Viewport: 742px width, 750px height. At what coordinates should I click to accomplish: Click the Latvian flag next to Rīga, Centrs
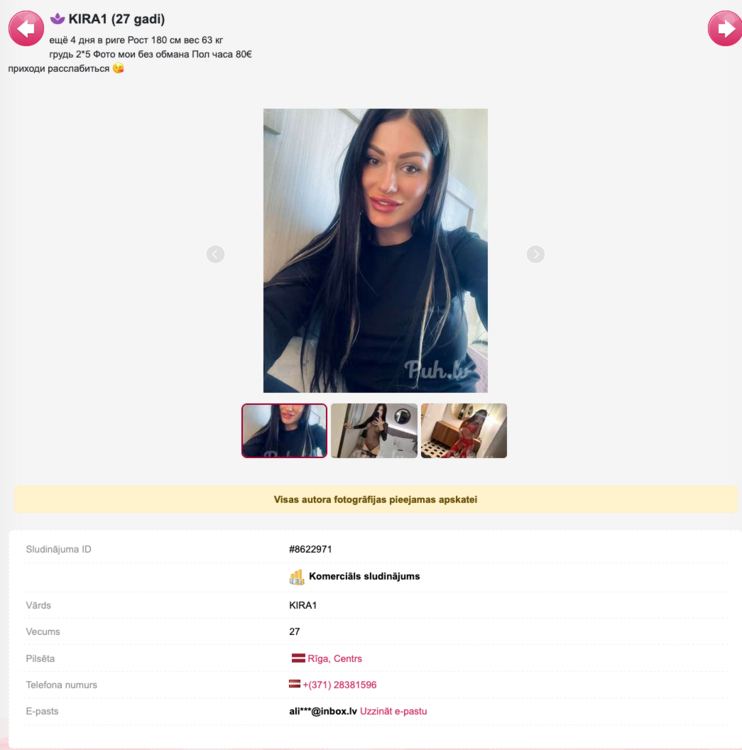point(298,658)
